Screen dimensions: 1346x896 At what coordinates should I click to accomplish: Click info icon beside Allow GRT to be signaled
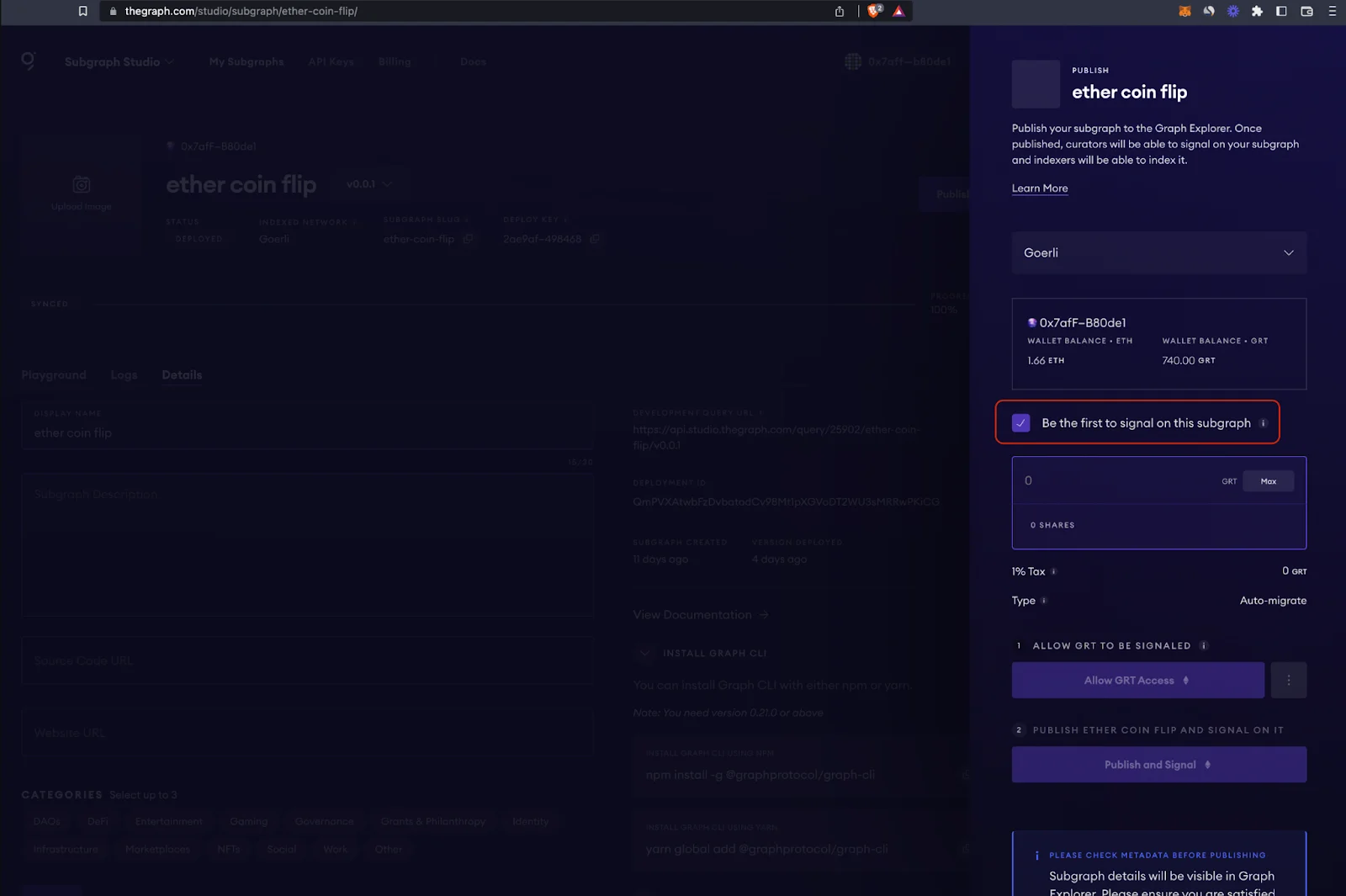[1204, 646]
